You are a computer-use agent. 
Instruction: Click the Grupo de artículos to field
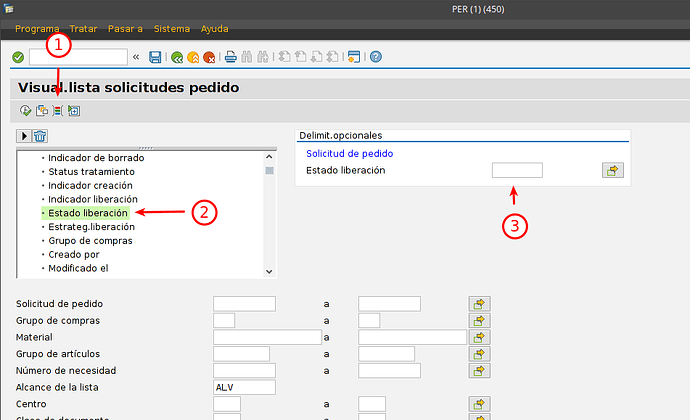coord(386,354)
